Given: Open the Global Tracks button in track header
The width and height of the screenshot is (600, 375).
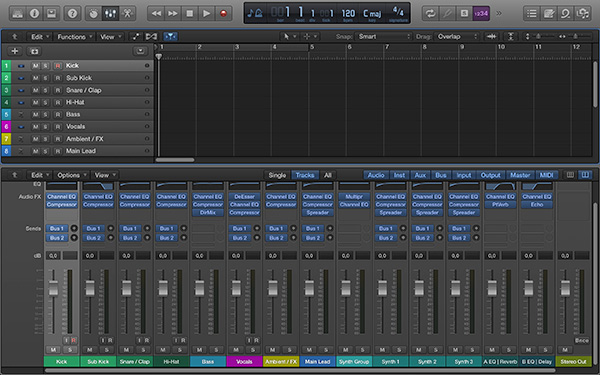Looking at the screenshot, I should 140,51.
